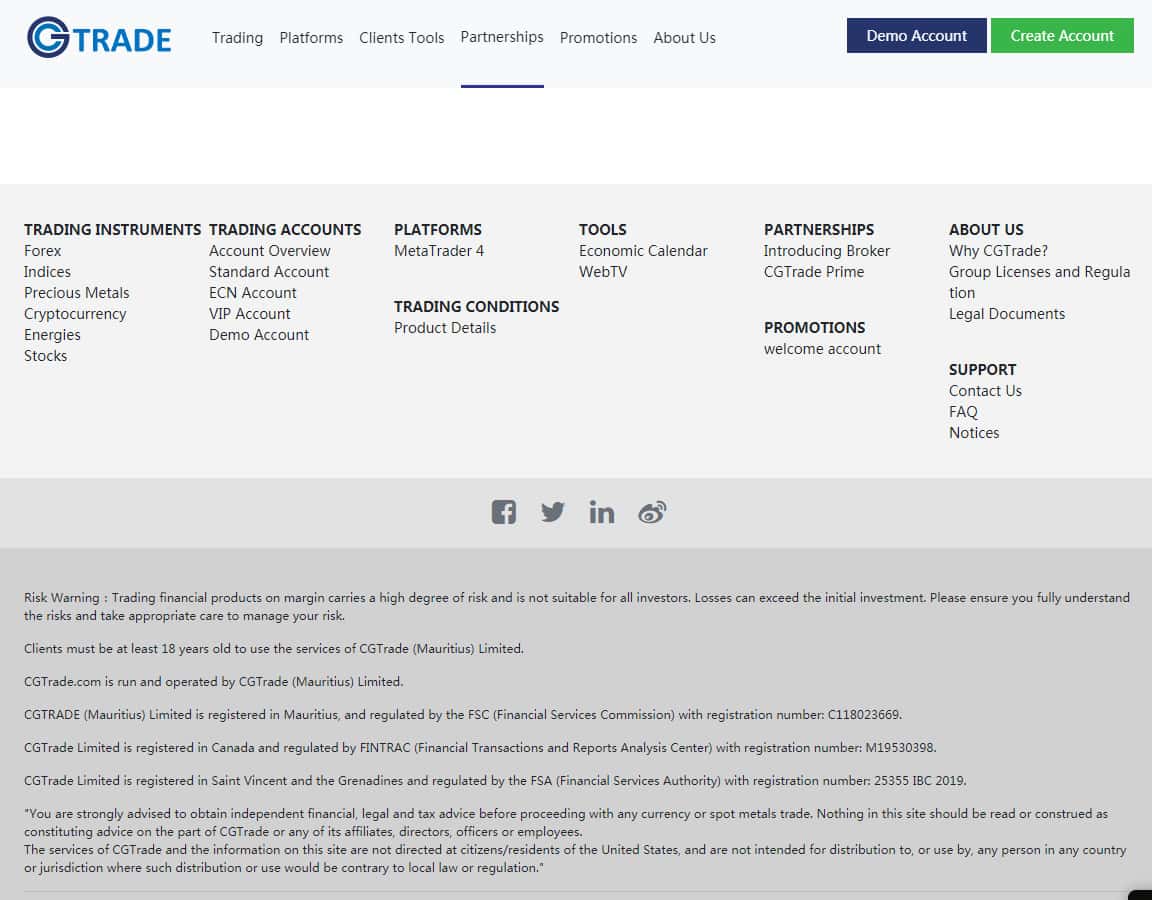Image resolution: width=1152 pixels, height=900 pixels.
Task: Open the Precious Metals link
Action: pyautogui.click(x=76, y=292)
